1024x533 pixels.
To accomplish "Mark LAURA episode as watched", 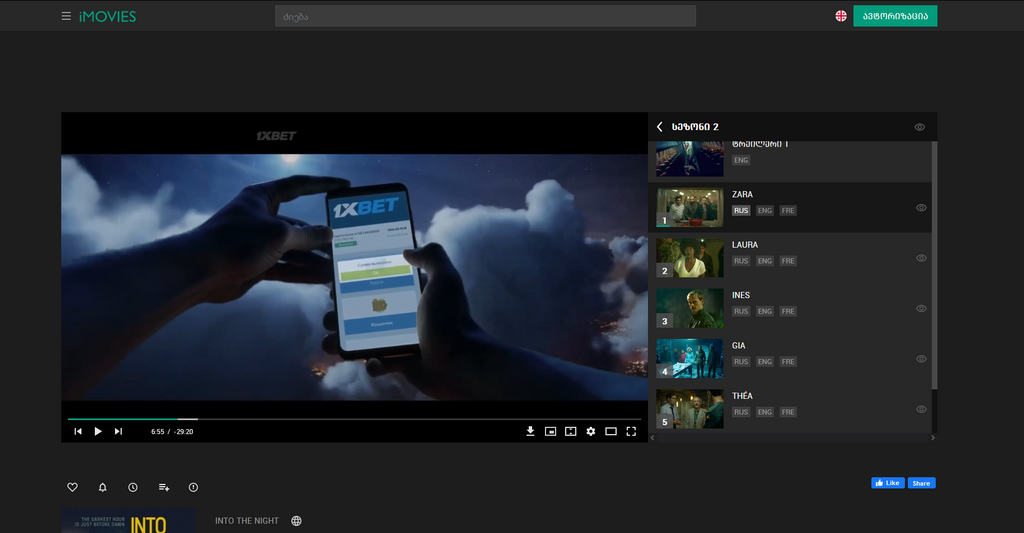I will pos(921,258).
